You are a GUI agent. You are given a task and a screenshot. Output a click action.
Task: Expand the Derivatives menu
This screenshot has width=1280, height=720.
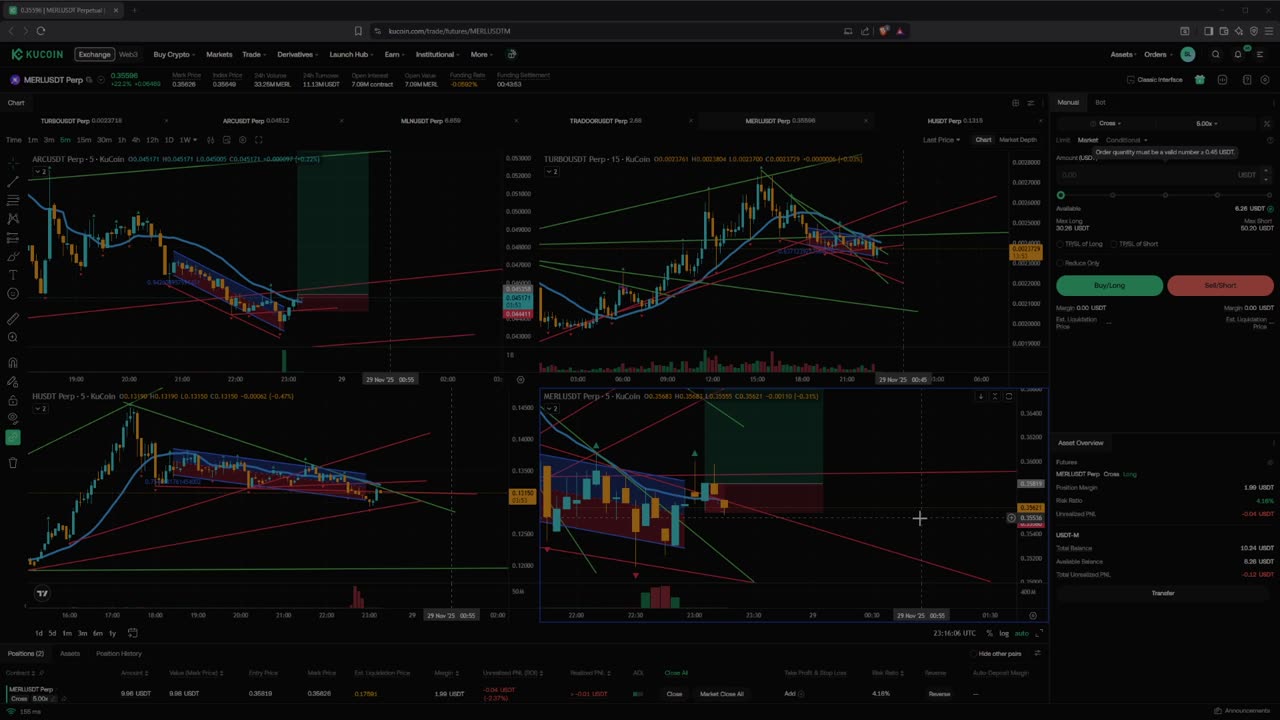coord(298,54)
